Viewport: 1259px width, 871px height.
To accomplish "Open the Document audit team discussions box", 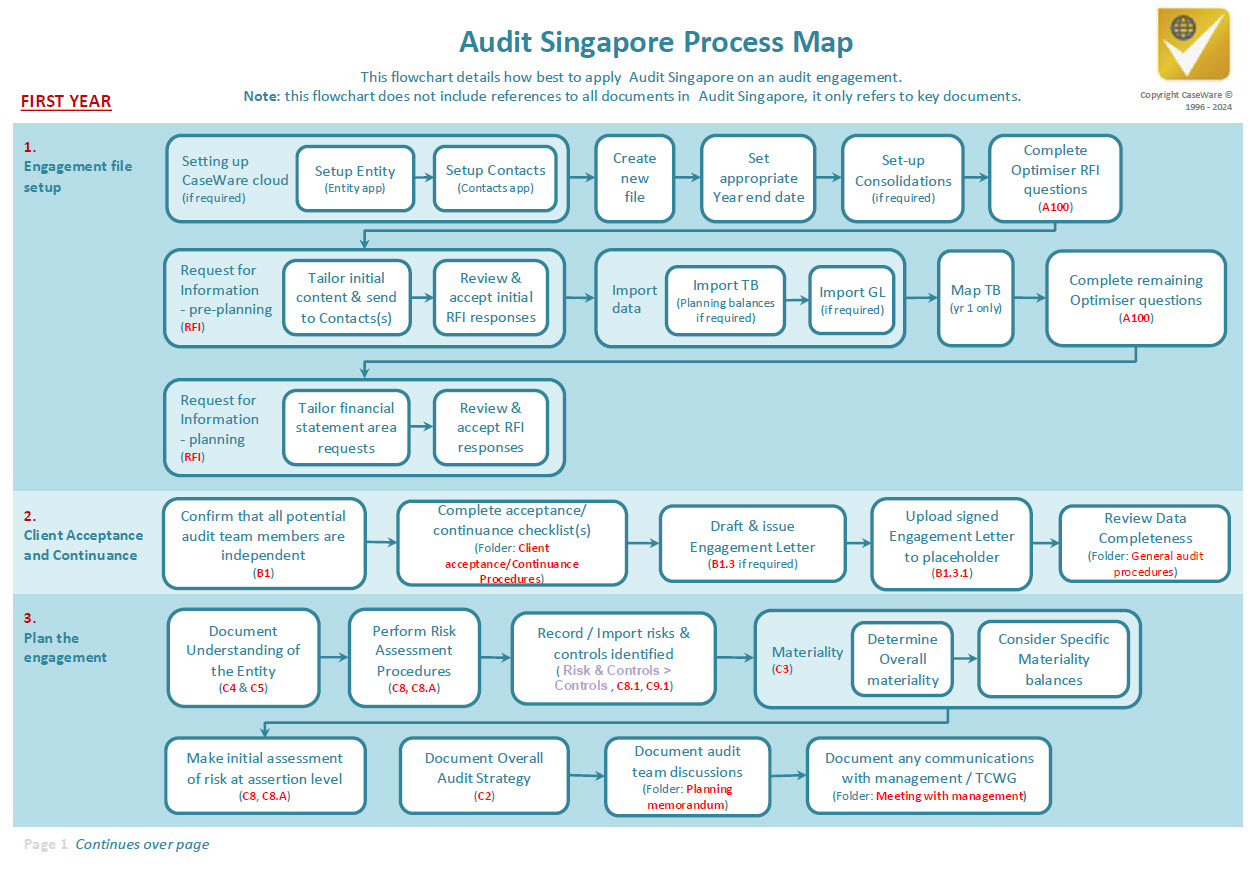I will (687, 776).
